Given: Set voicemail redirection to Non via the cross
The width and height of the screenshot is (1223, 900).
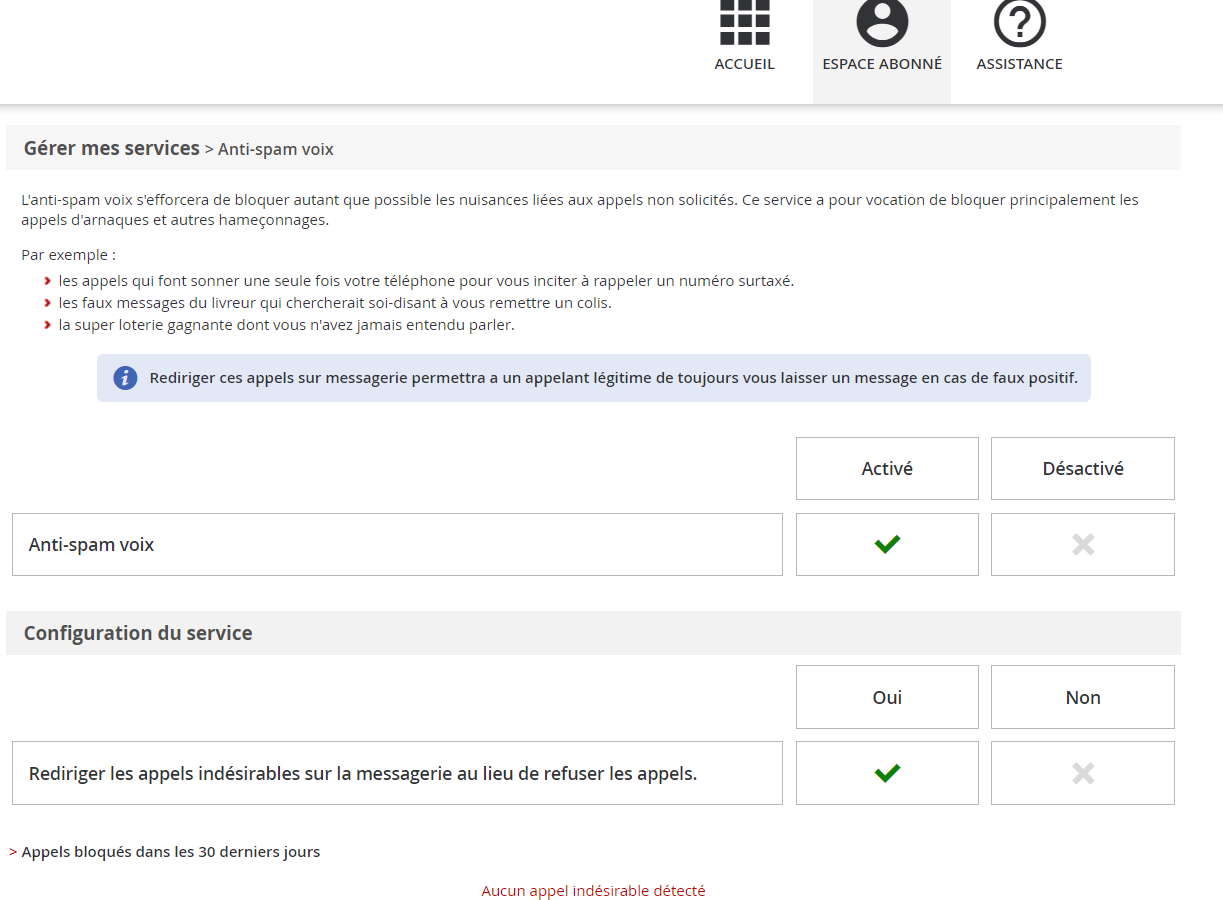Looking at the screenshot, I should coord(1083,773).
